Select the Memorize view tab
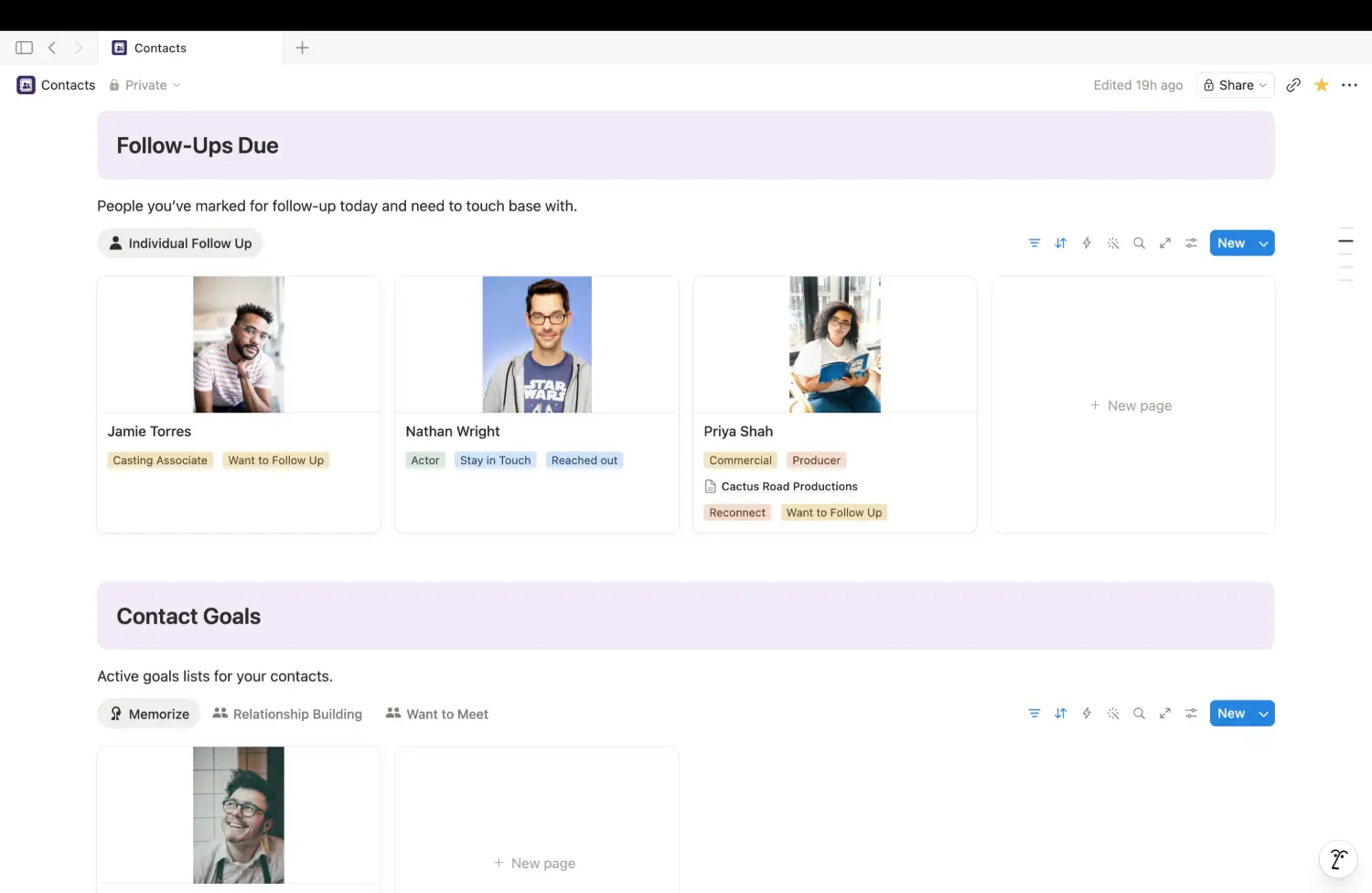Viewport: 1372px width, 893px height. click(x=149, y=714)
